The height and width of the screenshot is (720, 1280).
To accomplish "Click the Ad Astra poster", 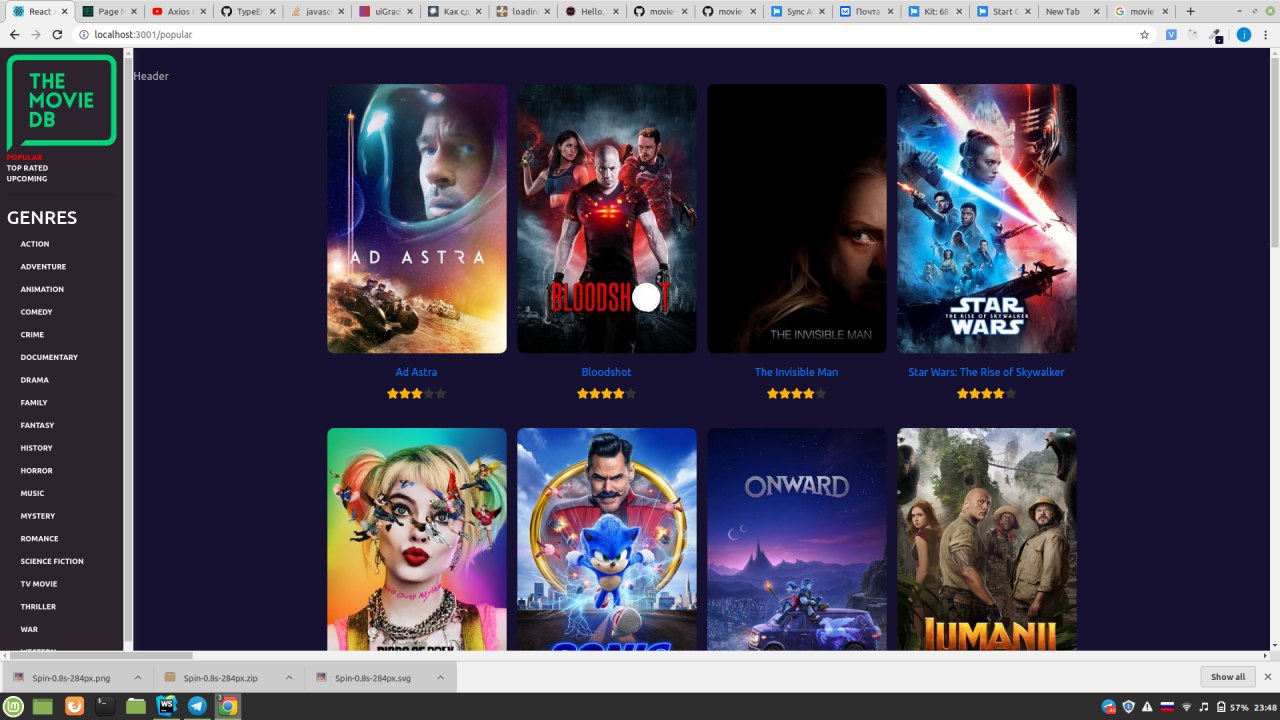I will [417, 218].
